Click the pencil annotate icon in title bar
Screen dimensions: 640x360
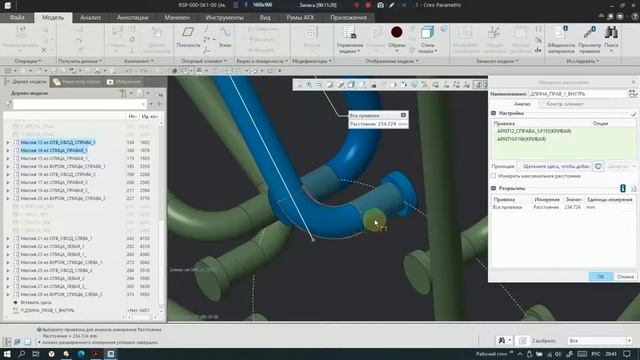click(x=392, y=5)
